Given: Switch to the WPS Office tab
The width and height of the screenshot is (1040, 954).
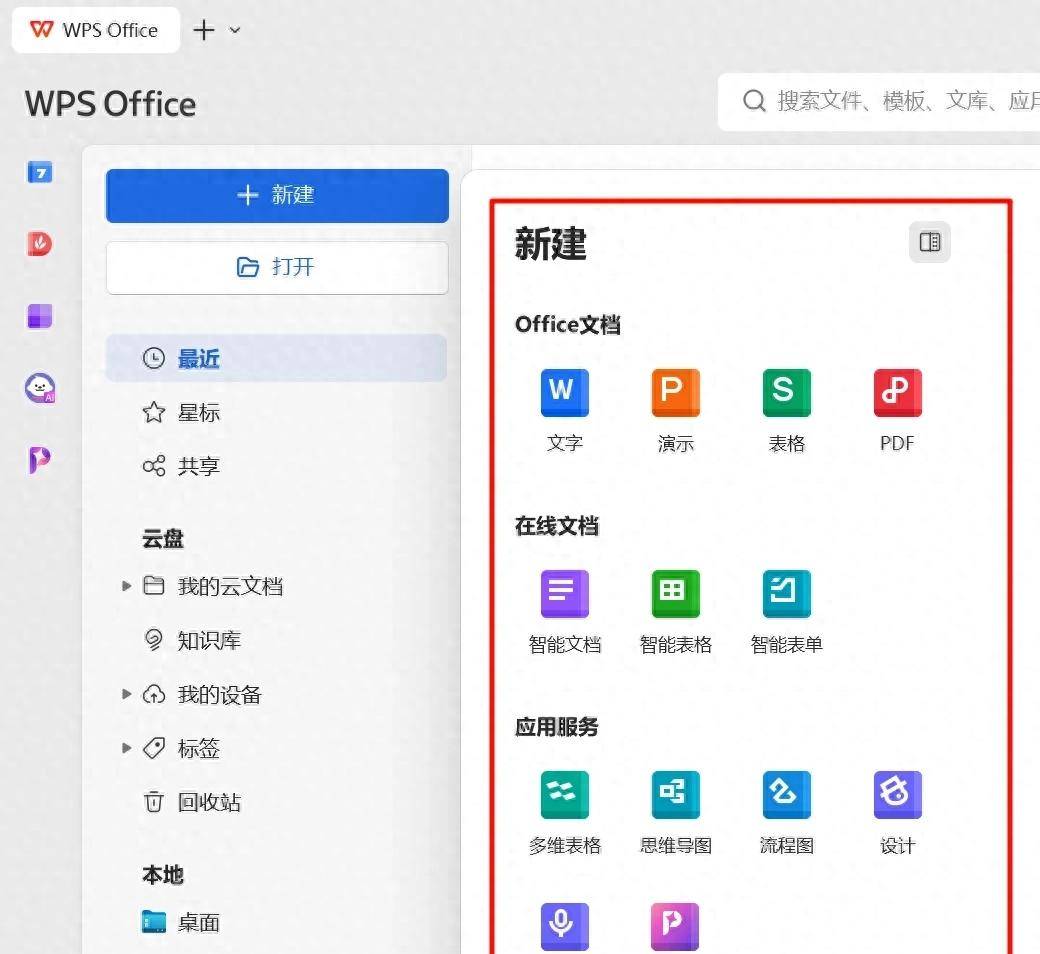Looking at the screenshot, I should [95, 30].
